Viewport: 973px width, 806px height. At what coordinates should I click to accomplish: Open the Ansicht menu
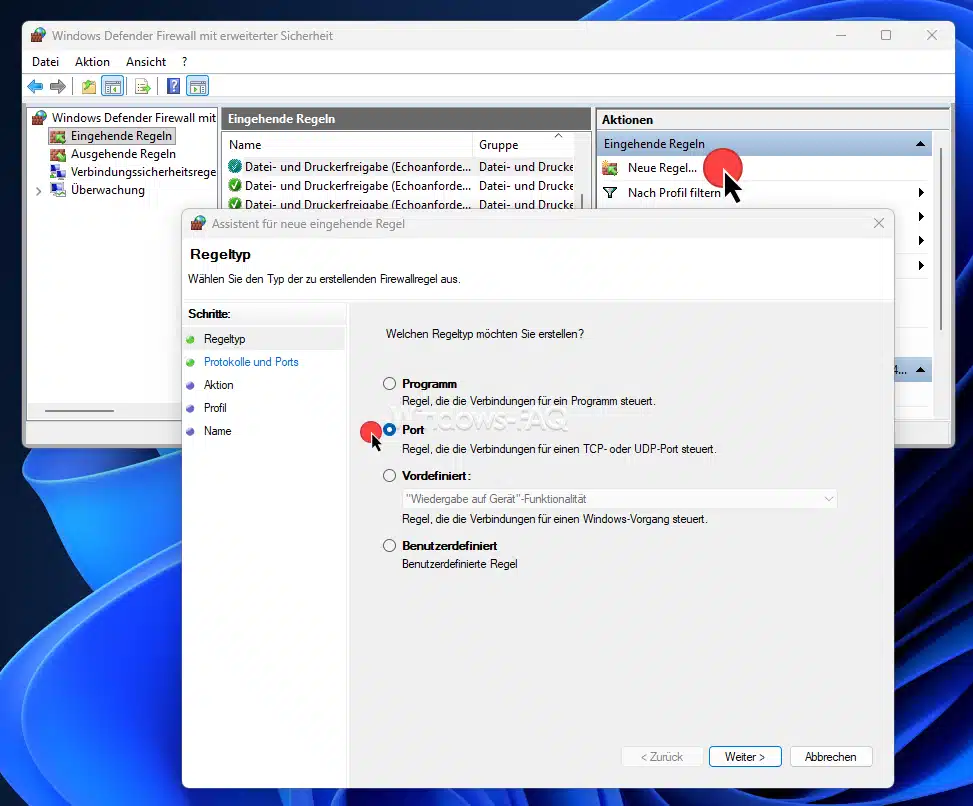146,62
